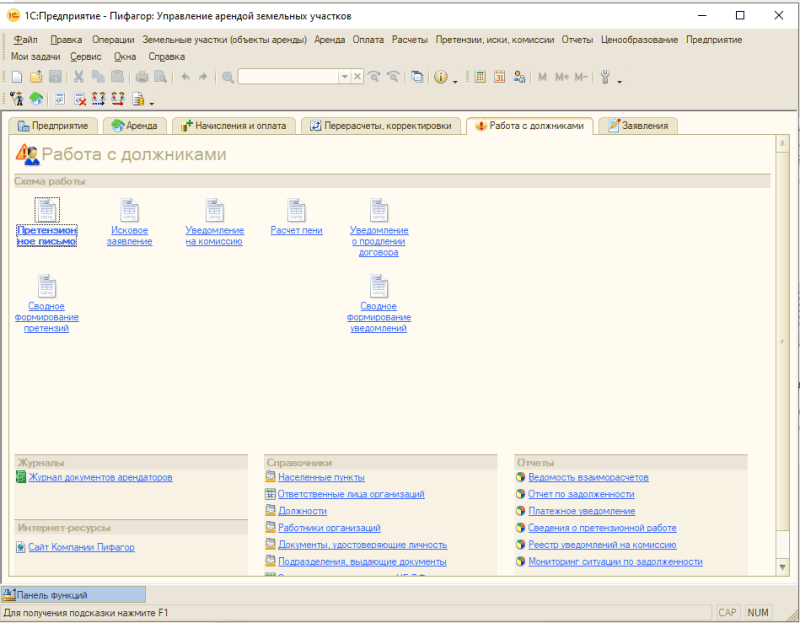The width and height of the screenshot is (800, 623).
Task: Switch to the Заявления tab
Action: (x=642, y=126)
